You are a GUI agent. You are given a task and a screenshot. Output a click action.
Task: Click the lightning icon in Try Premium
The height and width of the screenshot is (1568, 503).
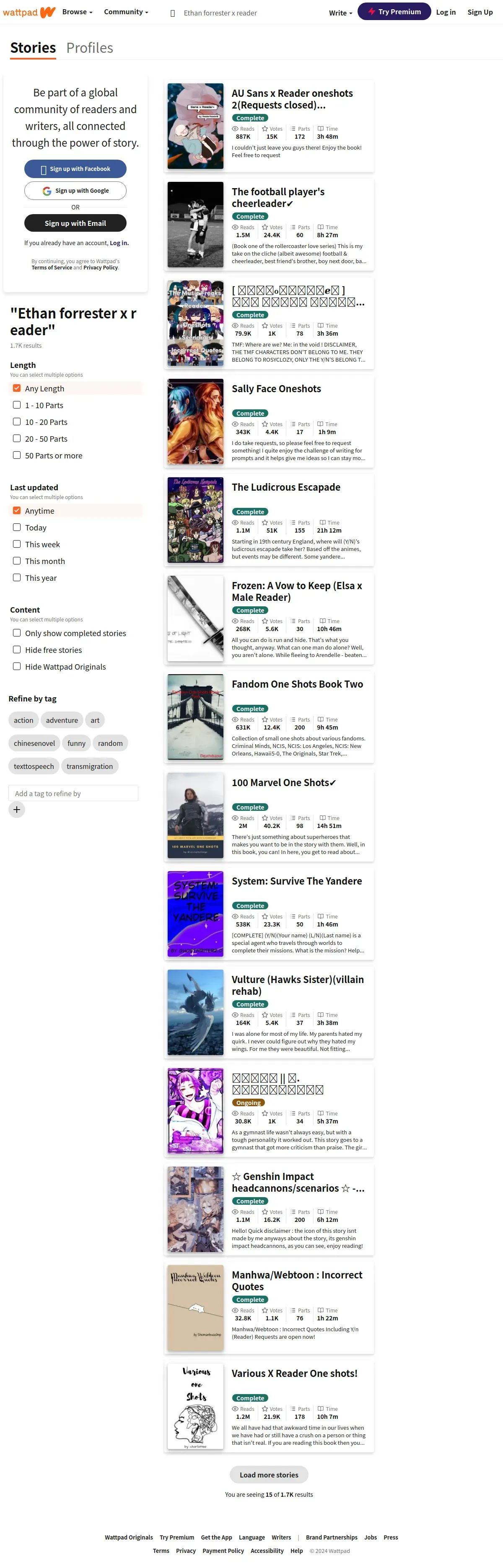click(371, 12)
